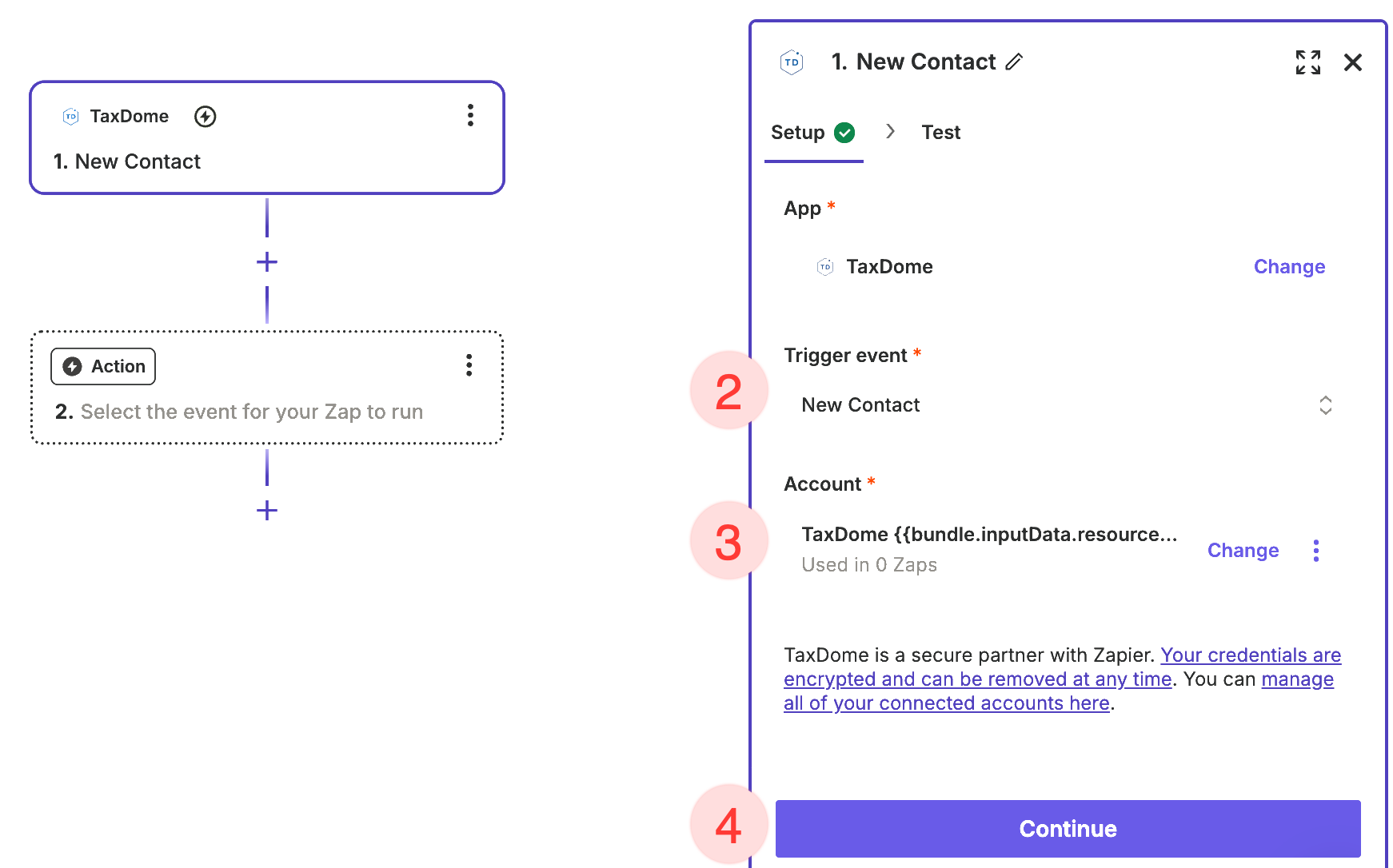Viewport: 1393px width, 868px height.
Task: Open the Trigger event dropdown
Action: tap(1064, 405)
